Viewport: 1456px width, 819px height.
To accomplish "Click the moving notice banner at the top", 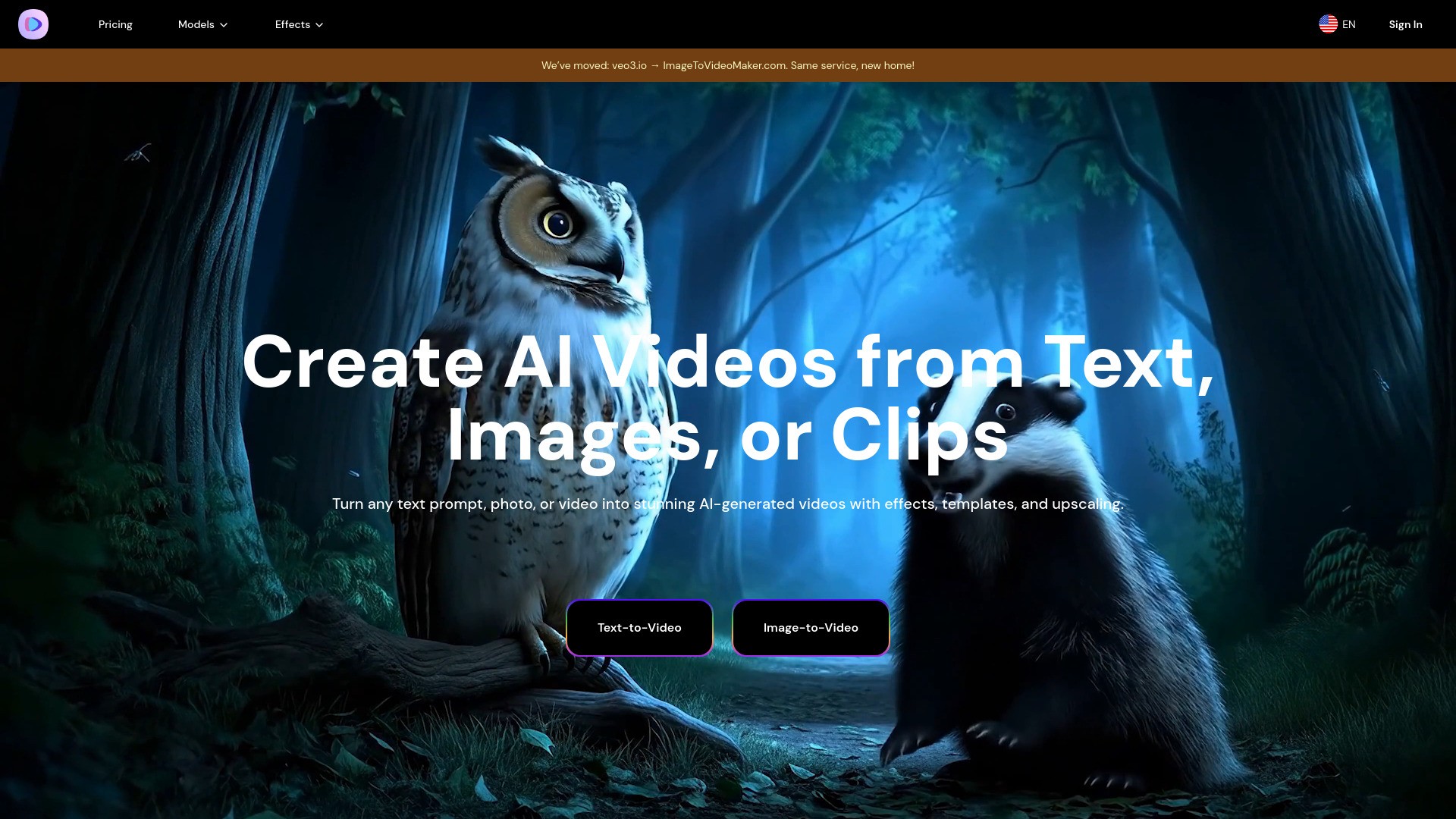I will pyautogui.click(x=728, y=65).
